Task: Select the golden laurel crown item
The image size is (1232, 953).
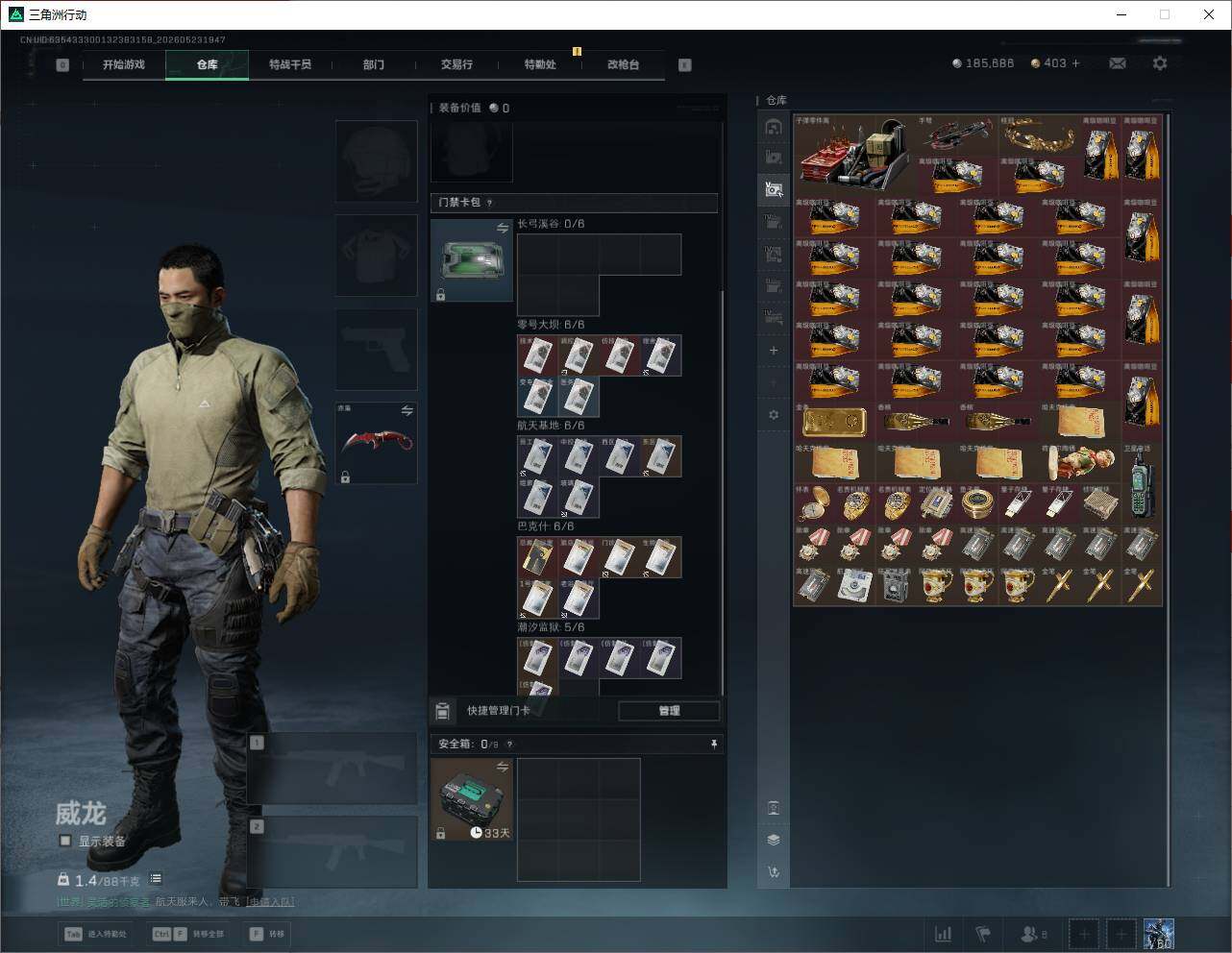Action: 1039,134
